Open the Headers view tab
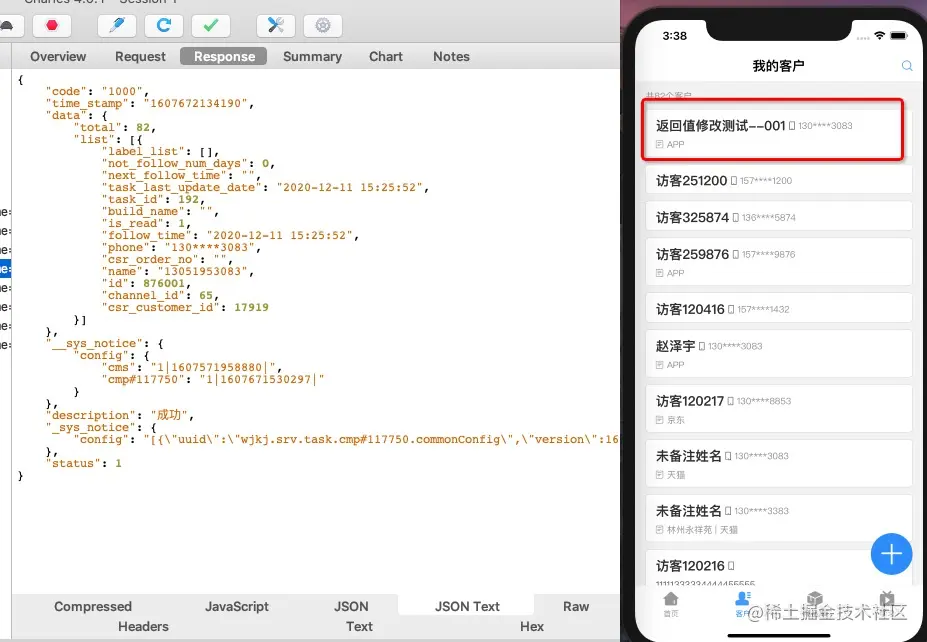 (x=143, y=627)
